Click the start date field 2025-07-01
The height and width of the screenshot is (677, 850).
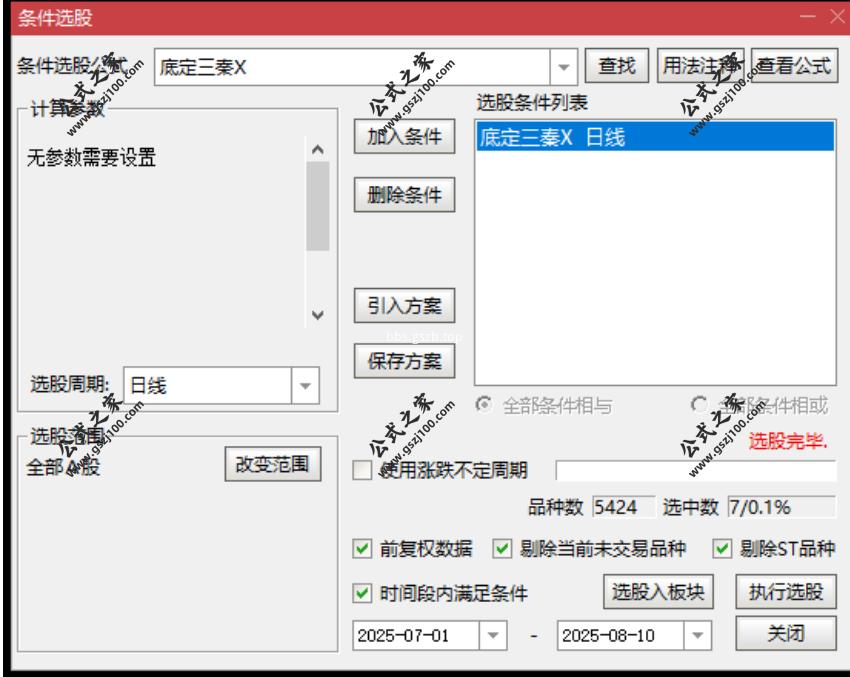point(416,635)
